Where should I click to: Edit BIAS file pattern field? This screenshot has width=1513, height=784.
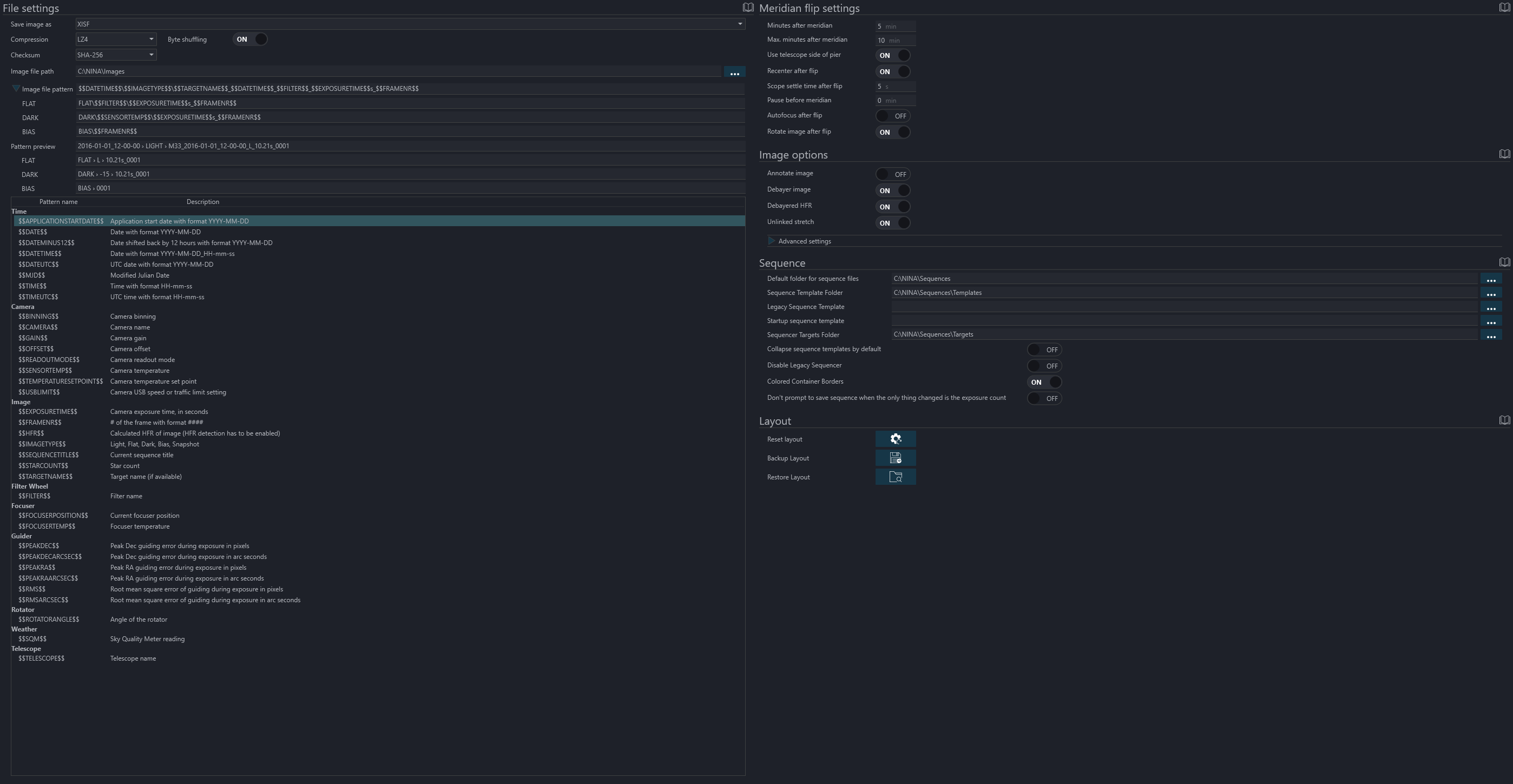410,131
